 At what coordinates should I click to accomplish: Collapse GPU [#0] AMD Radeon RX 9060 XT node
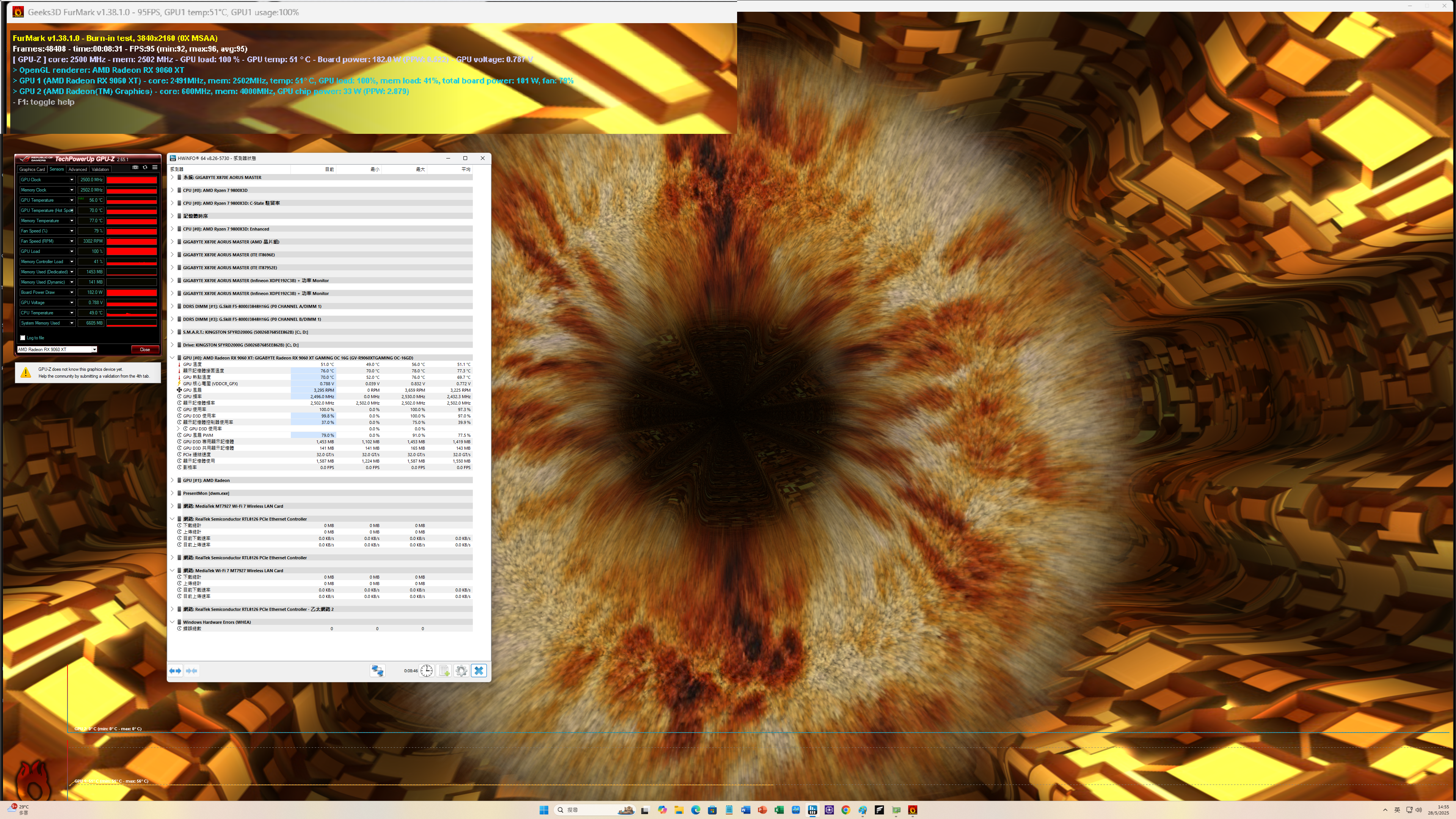[173, 358]
